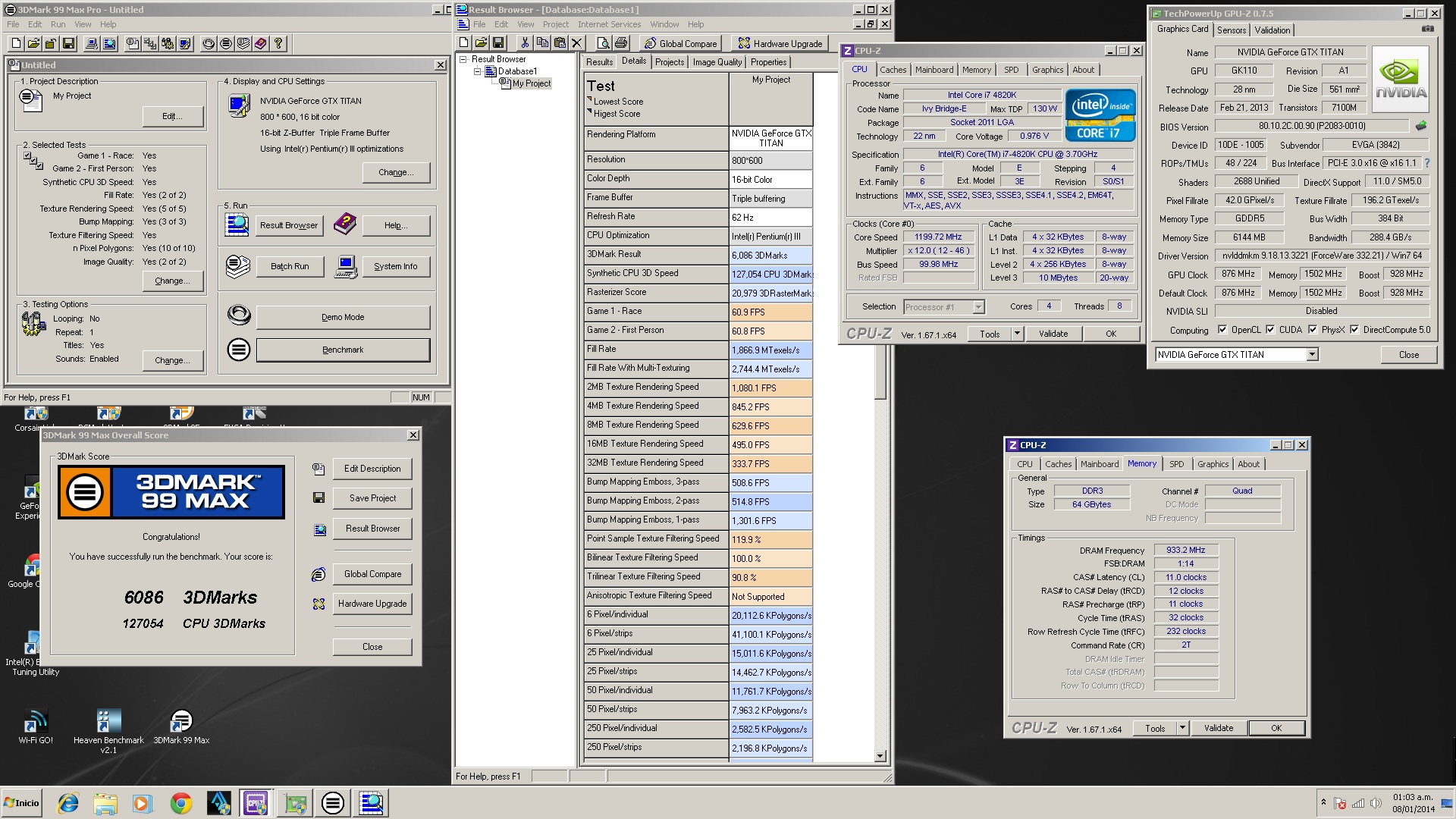Click selected tests icon in 3DMark toolbar
The width and height of the screenshot is (1456, 819).
click(150, 43)
